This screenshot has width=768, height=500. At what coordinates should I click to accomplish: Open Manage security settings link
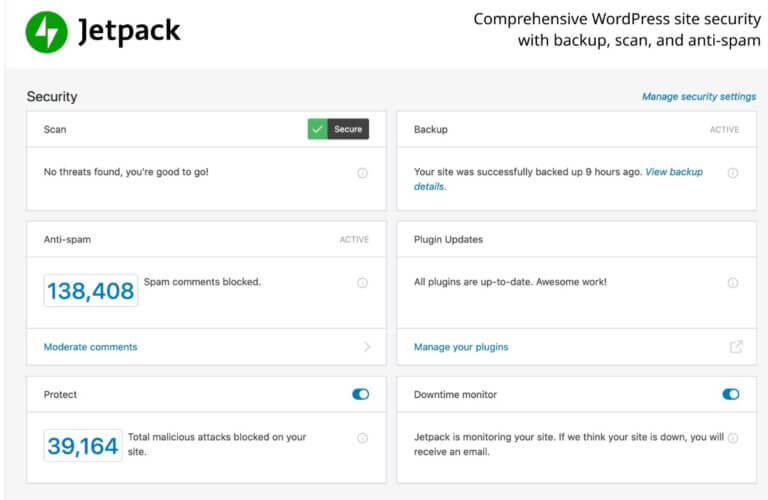coord(699,96)
